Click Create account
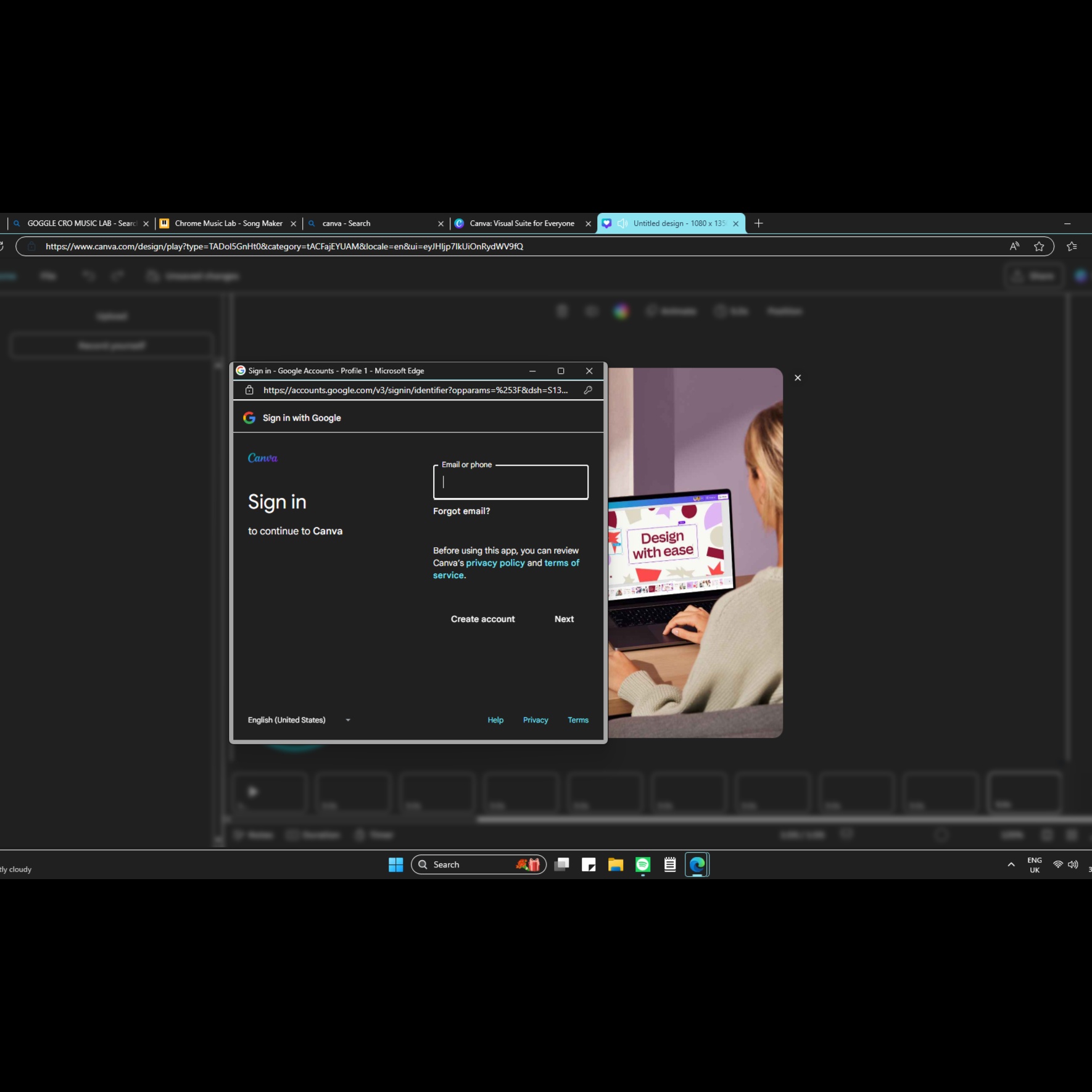Image resolution: width=1092 pixels, height=1092 pixels. click(x=482, y=619)
